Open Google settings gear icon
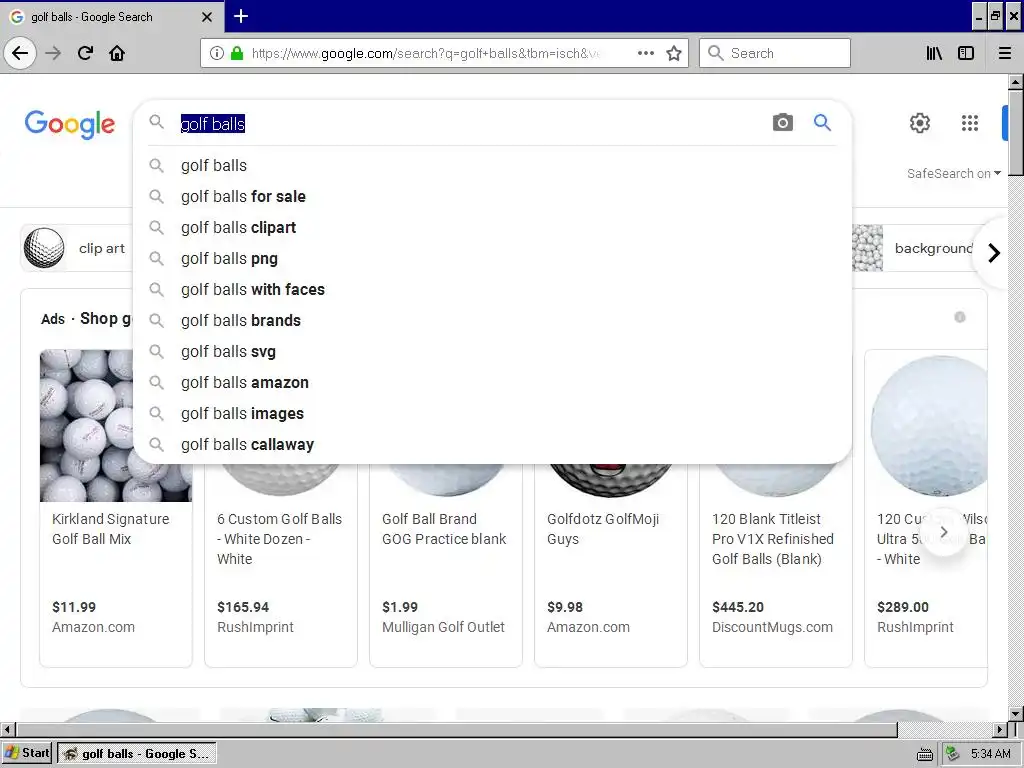1024x768 pixels. tap(920, 123)
